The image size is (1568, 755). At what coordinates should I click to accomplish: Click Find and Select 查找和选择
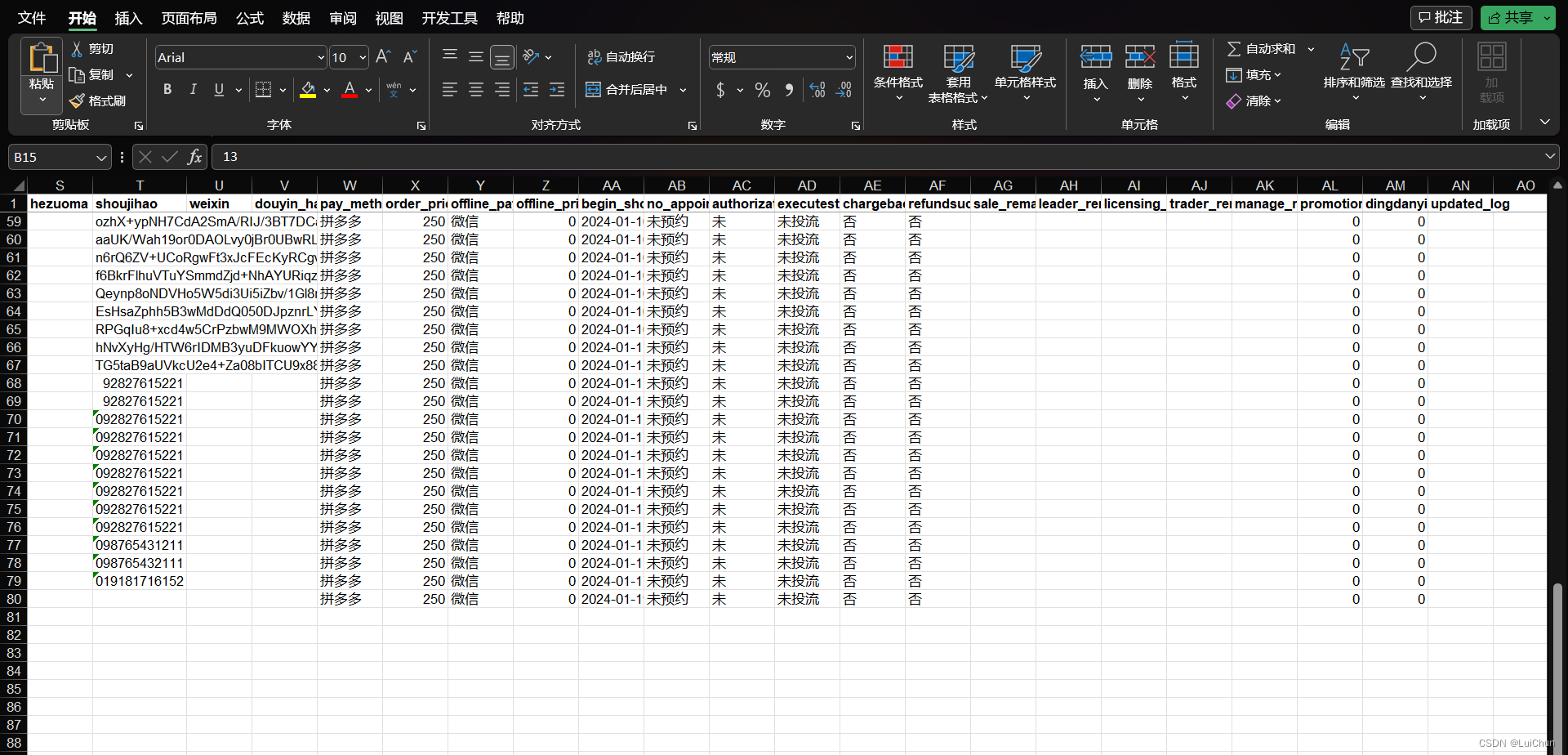click(1421, 73)
